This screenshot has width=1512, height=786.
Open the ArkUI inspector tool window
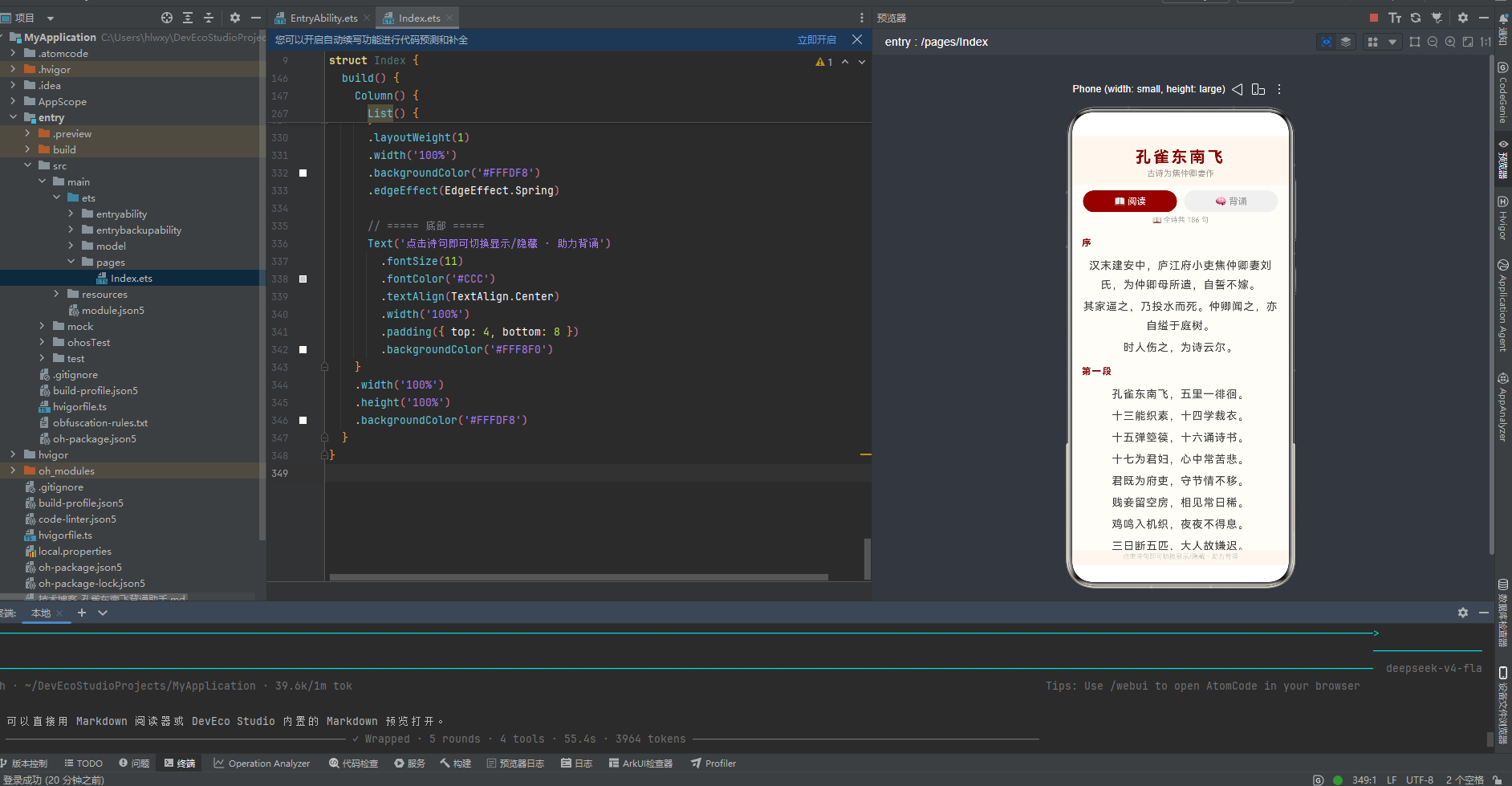pos(640,764)
